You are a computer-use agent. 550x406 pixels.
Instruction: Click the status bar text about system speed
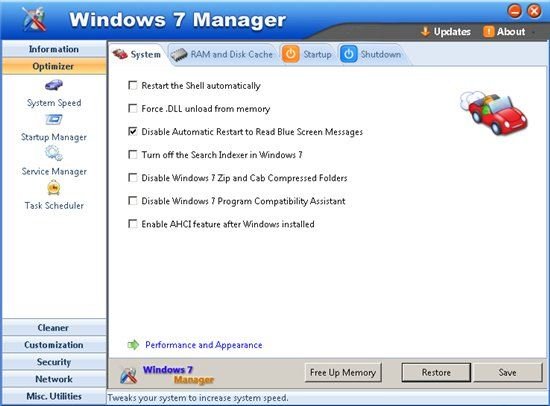198,398
